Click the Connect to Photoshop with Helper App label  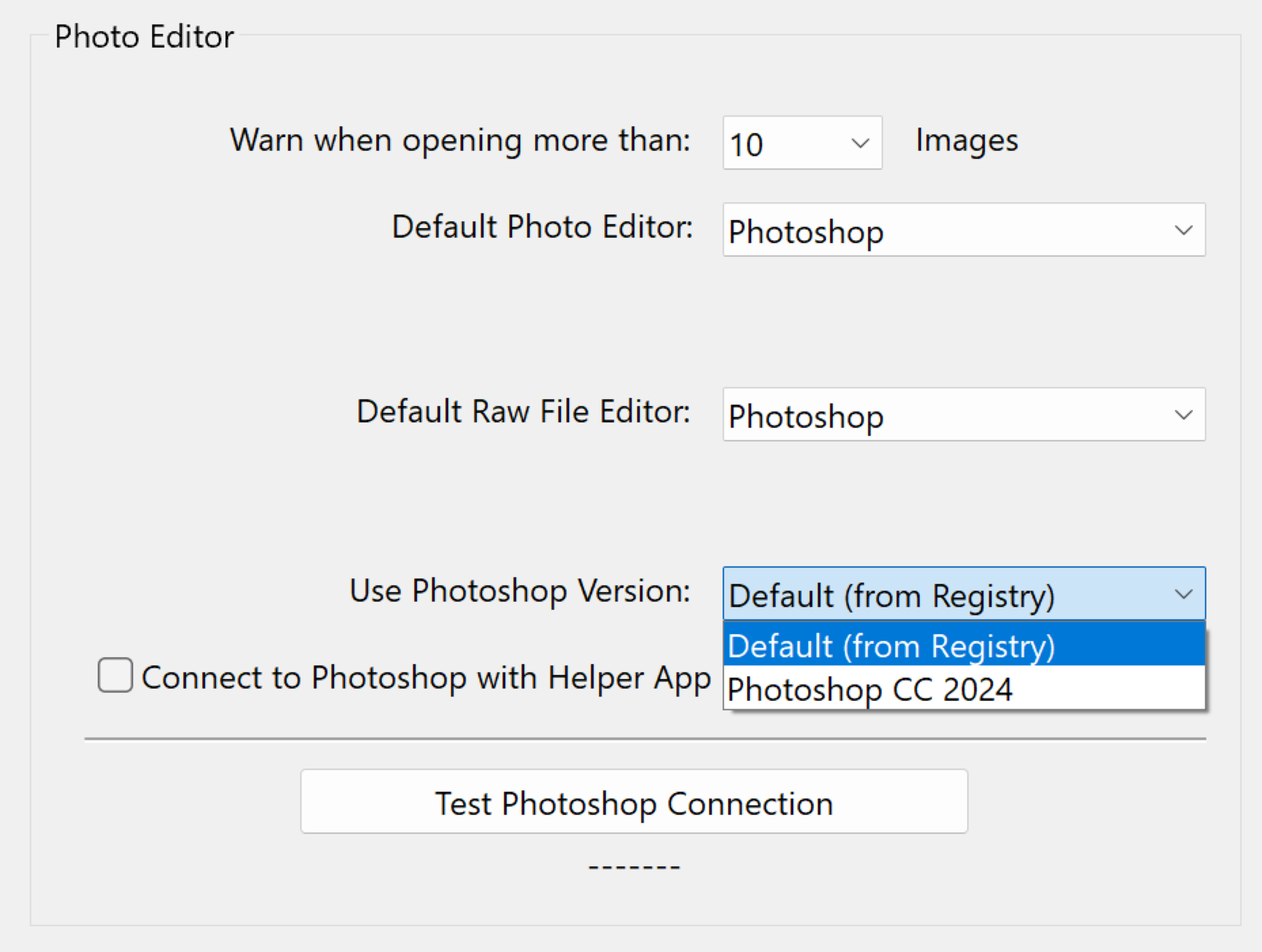click(426, 678)
